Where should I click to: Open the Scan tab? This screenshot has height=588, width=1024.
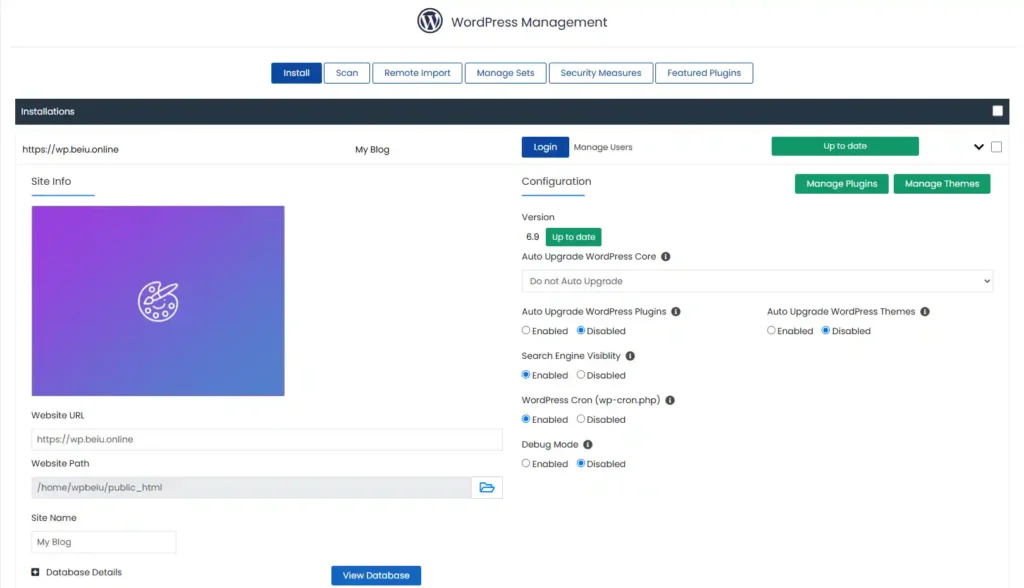347,73
